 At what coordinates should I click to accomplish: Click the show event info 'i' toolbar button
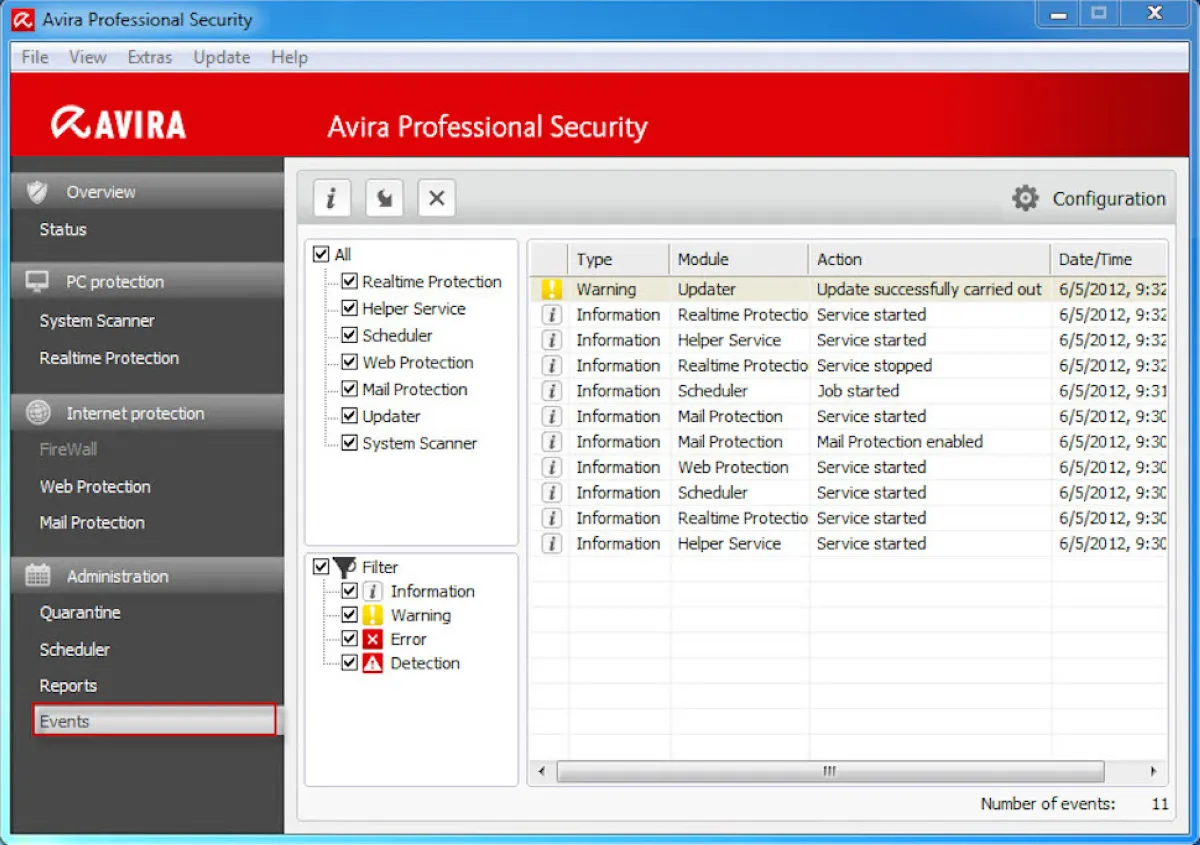(332, 198)
